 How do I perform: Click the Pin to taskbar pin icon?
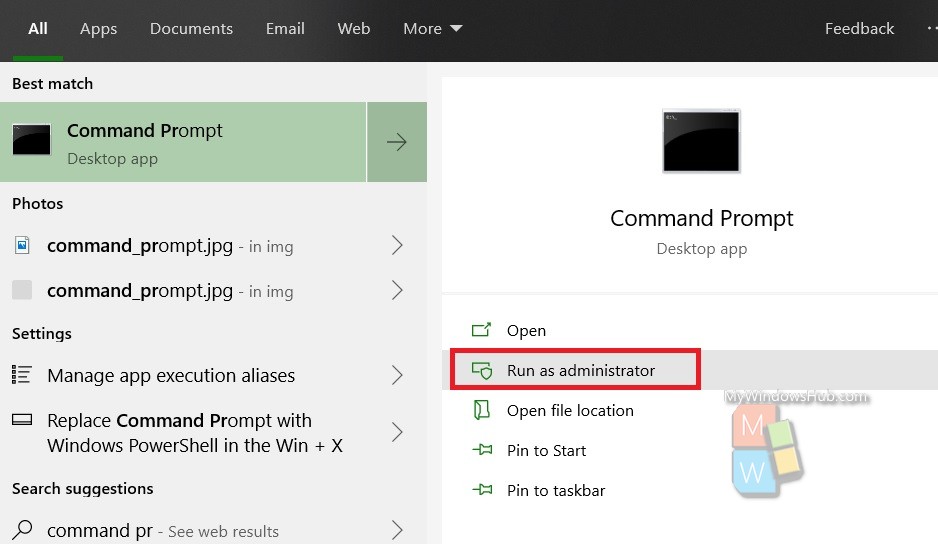coord(482,490)
